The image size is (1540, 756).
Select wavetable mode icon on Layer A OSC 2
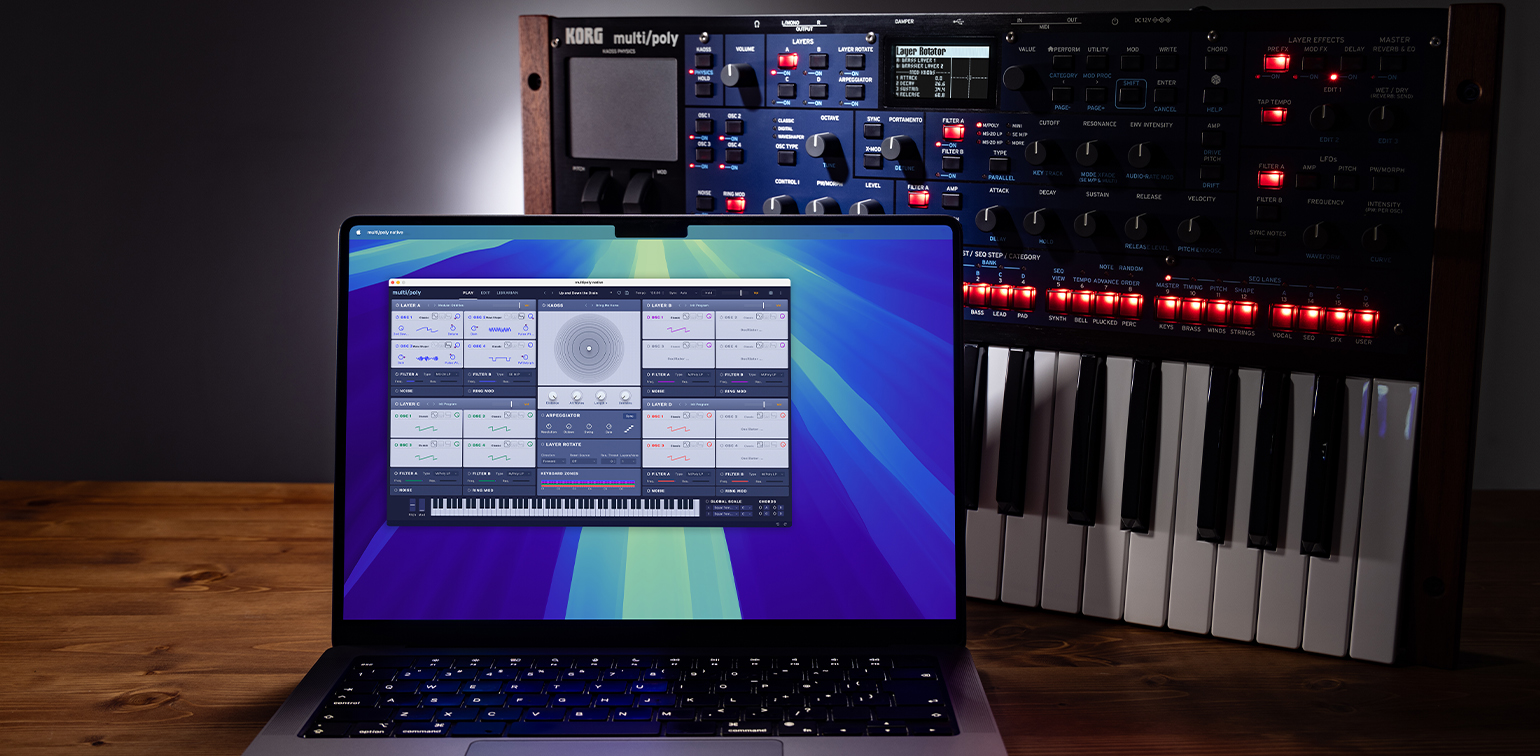pyautogui.click(x=522, y=316)
